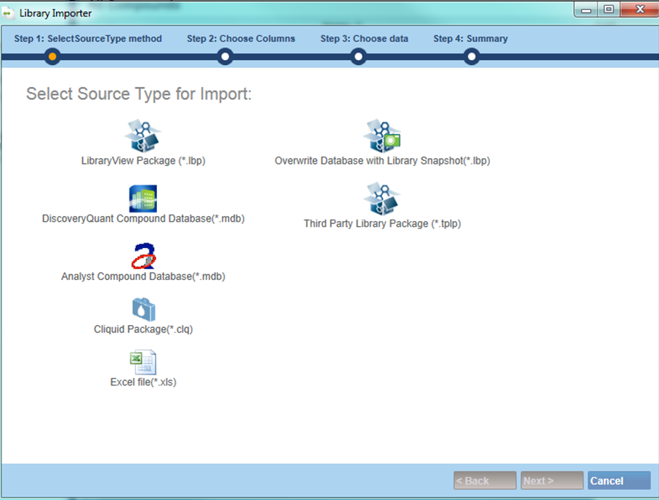Jump to Step 4: Summary label
This screenshot has height=500, width=659.
pos(470,39)
